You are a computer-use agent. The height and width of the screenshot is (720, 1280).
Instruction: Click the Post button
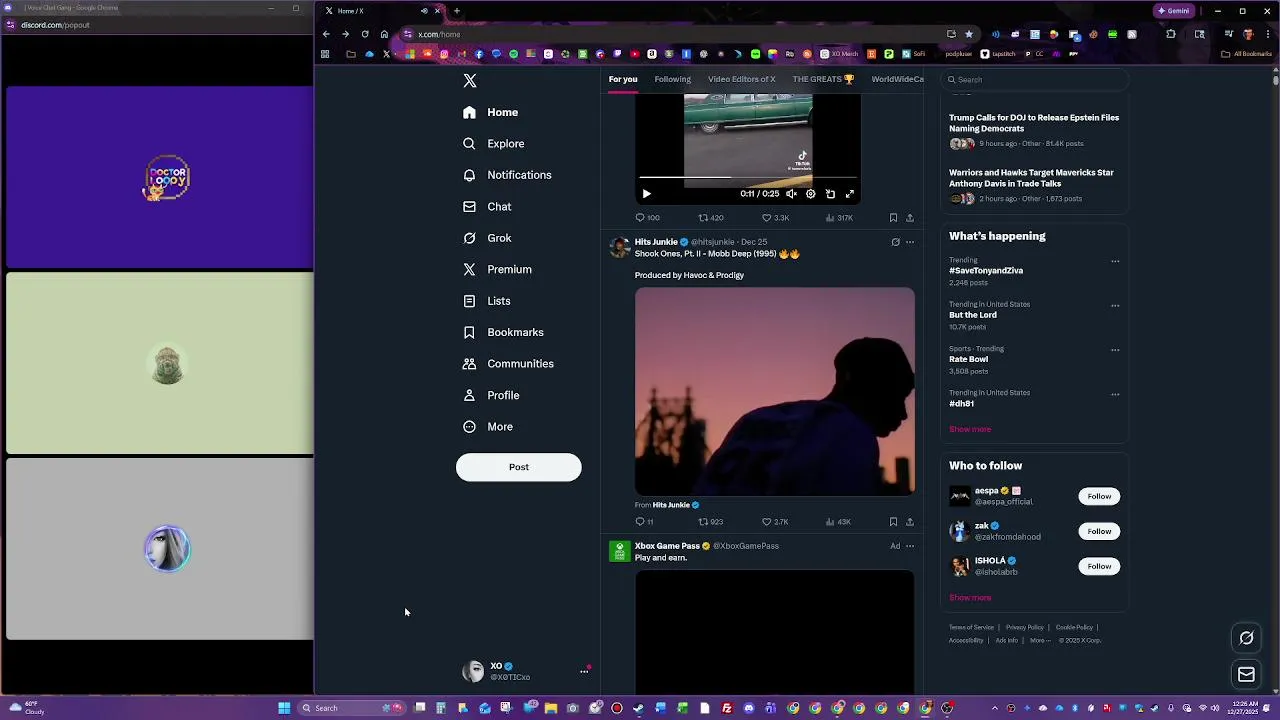click(518, 467)
